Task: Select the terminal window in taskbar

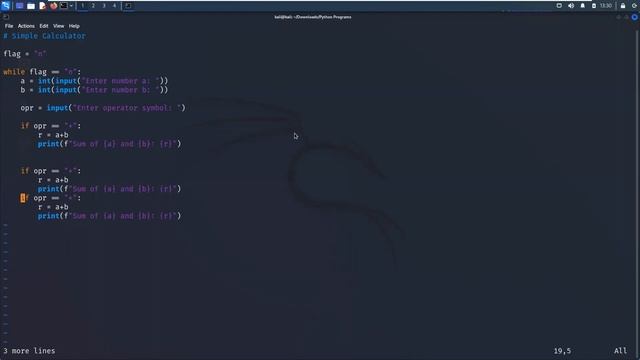Action: [x=128, y=6]
